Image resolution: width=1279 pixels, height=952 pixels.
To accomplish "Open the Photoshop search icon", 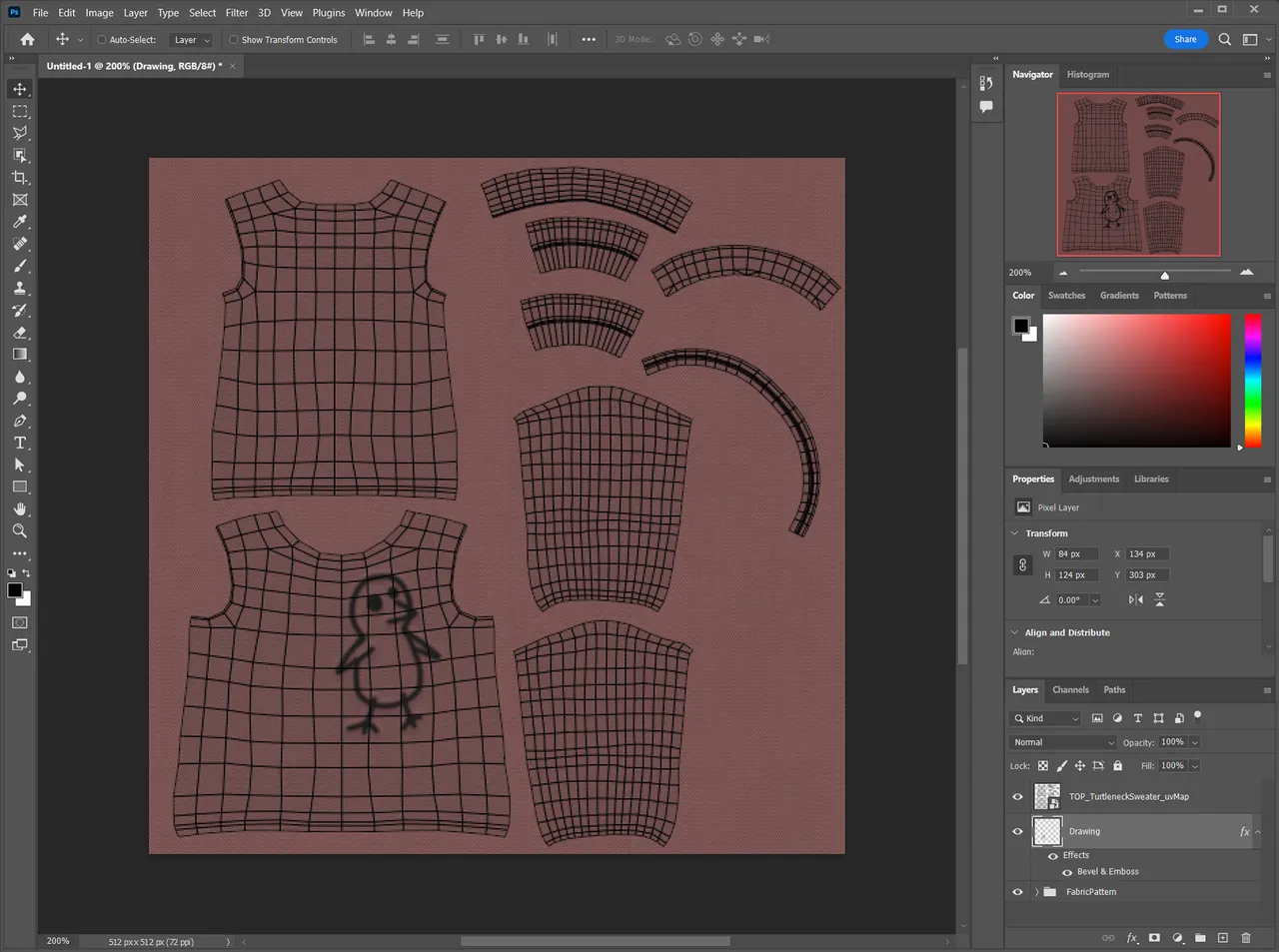I will point(1225,39).
